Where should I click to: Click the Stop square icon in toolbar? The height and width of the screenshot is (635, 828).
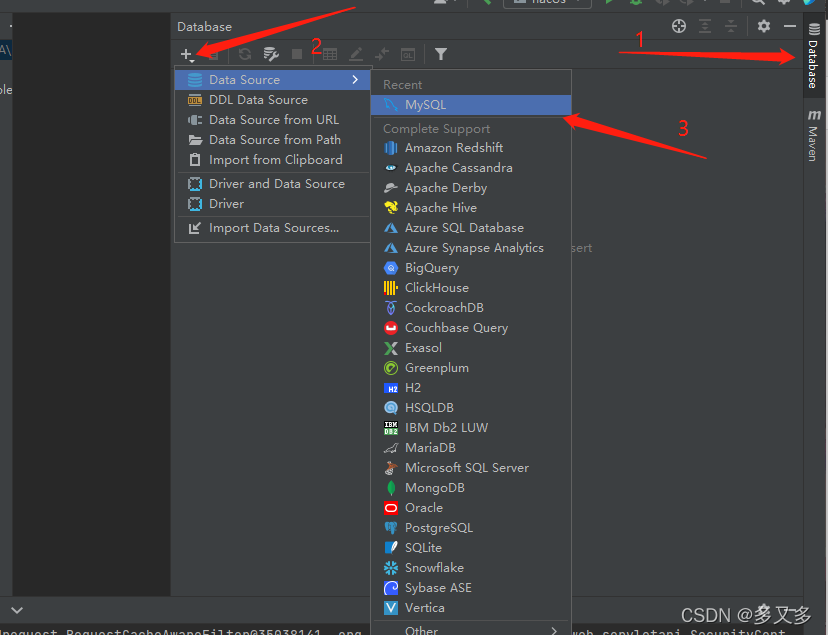(x=297, y=54)
